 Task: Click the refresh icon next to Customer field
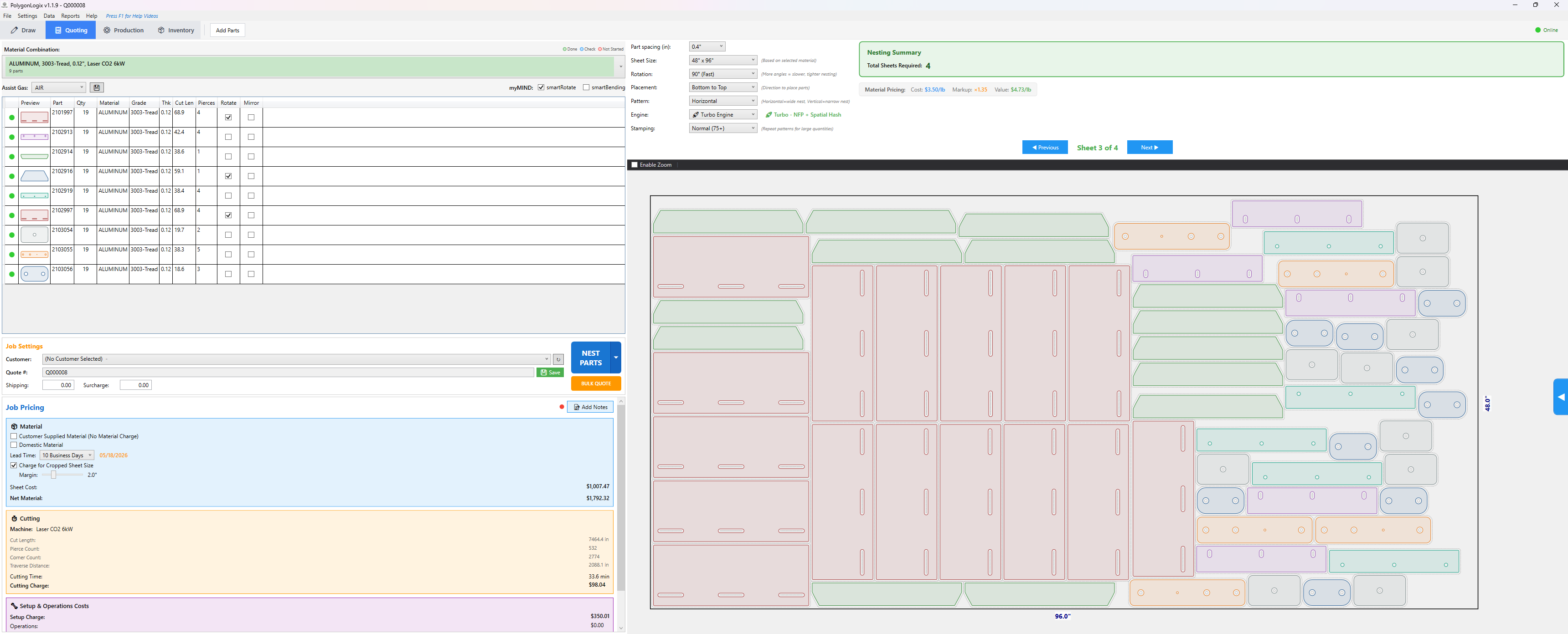click(x=558, y=360)
